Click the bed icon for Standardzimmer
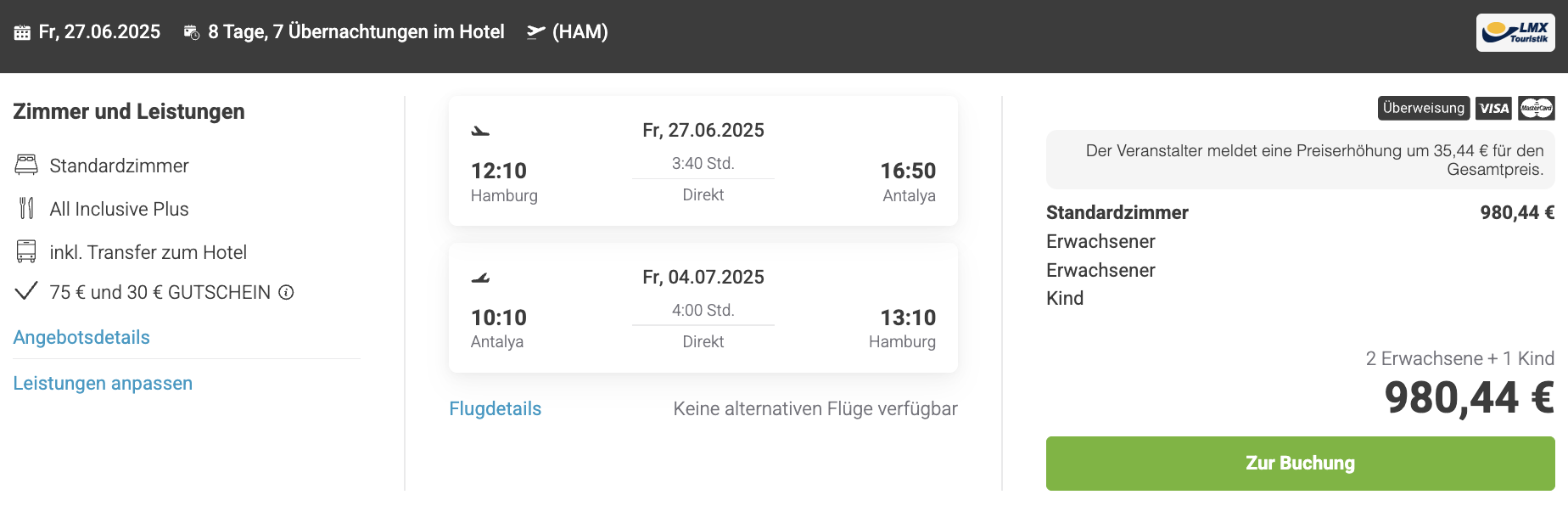 click(26, 165)
